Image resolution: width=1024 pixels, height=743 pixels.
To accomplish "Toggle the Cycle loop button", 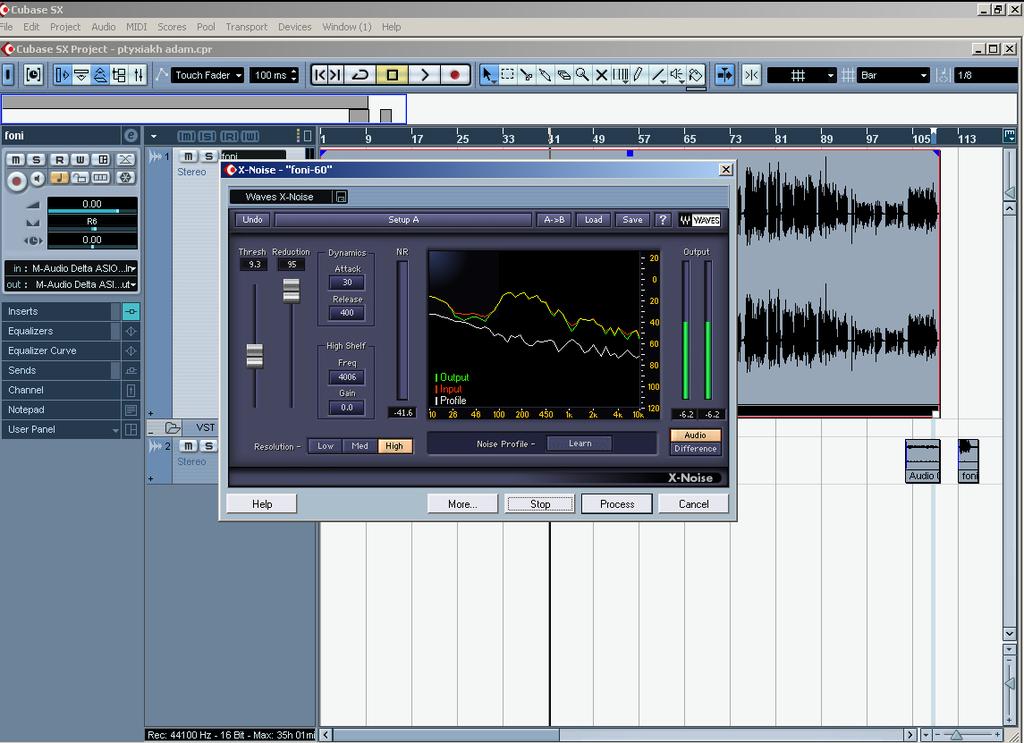I will pos(360,75).
